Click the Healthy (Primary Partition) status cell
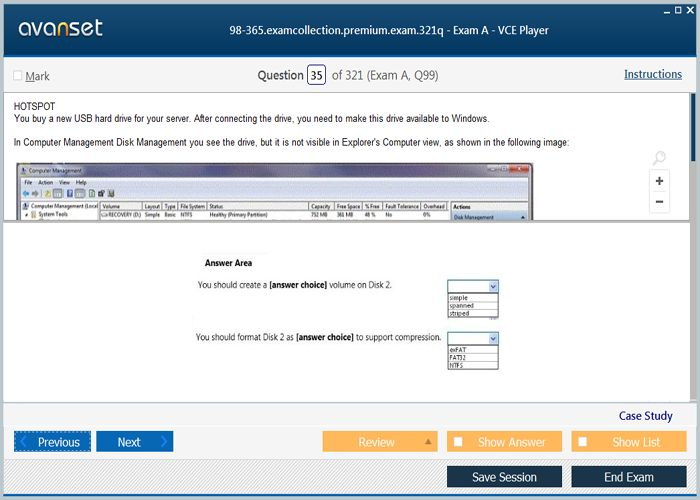The image size is (700, 500). tap(238, 215)
